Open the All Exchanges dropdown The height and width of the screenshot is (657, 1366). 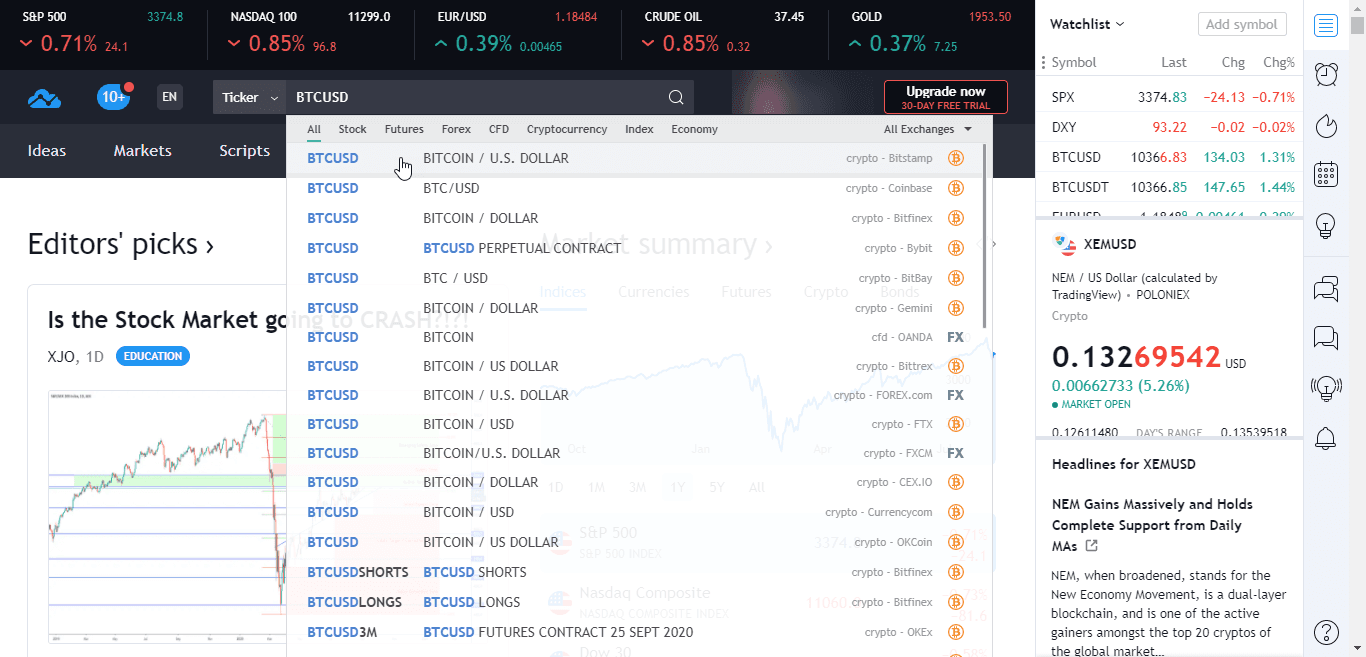tap(928, 129)
